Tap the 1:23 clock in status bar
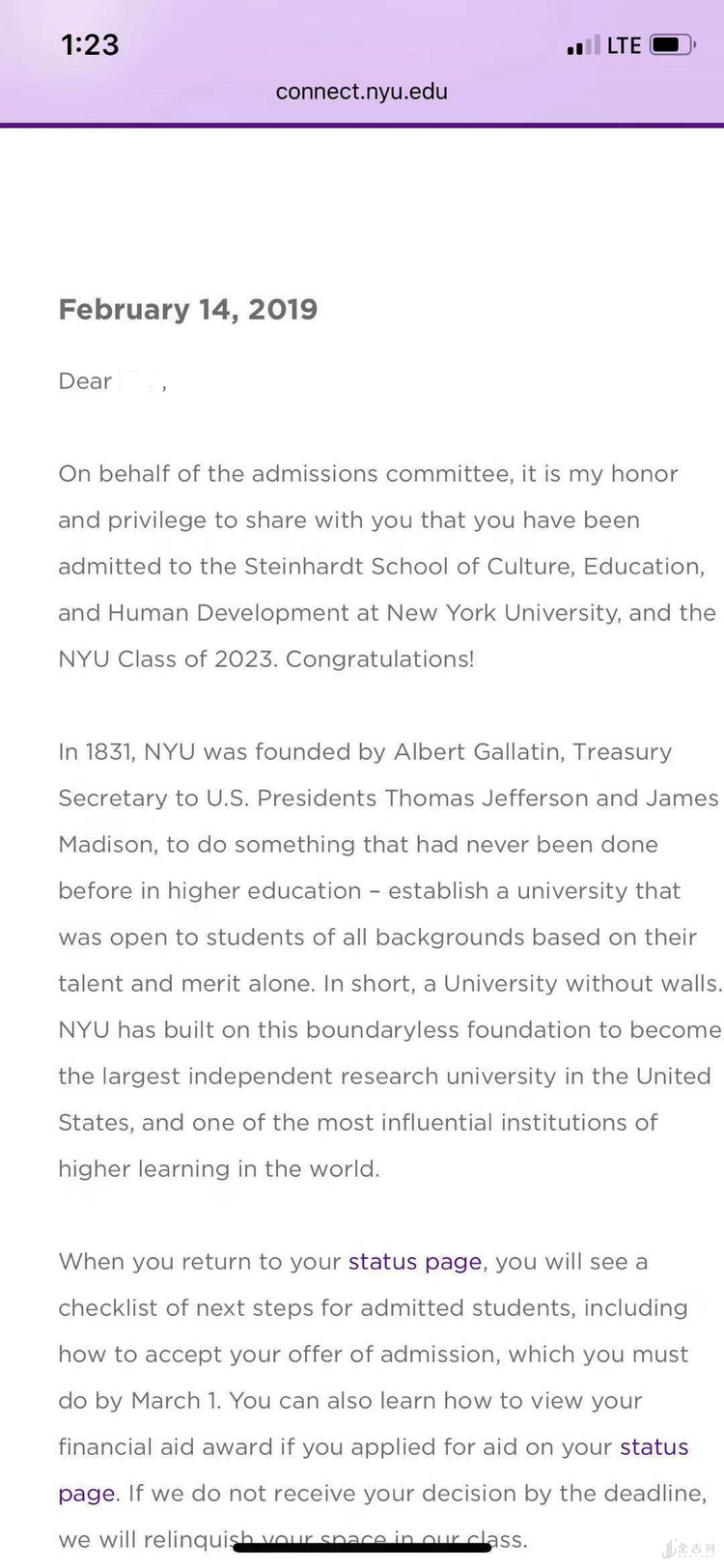 [90, 44]
